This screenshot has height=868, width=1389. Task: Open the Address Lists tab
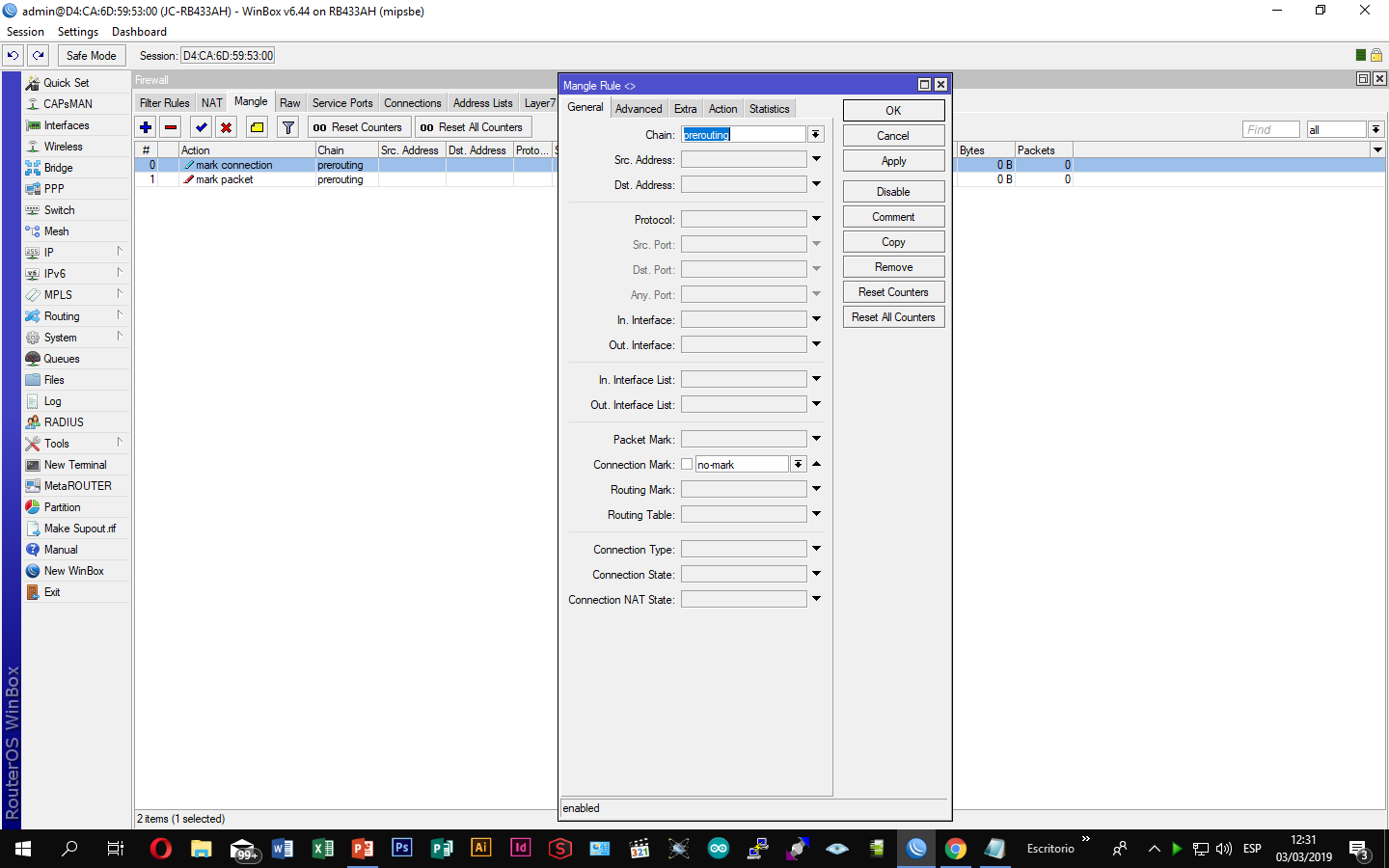(x=483, y=103)
